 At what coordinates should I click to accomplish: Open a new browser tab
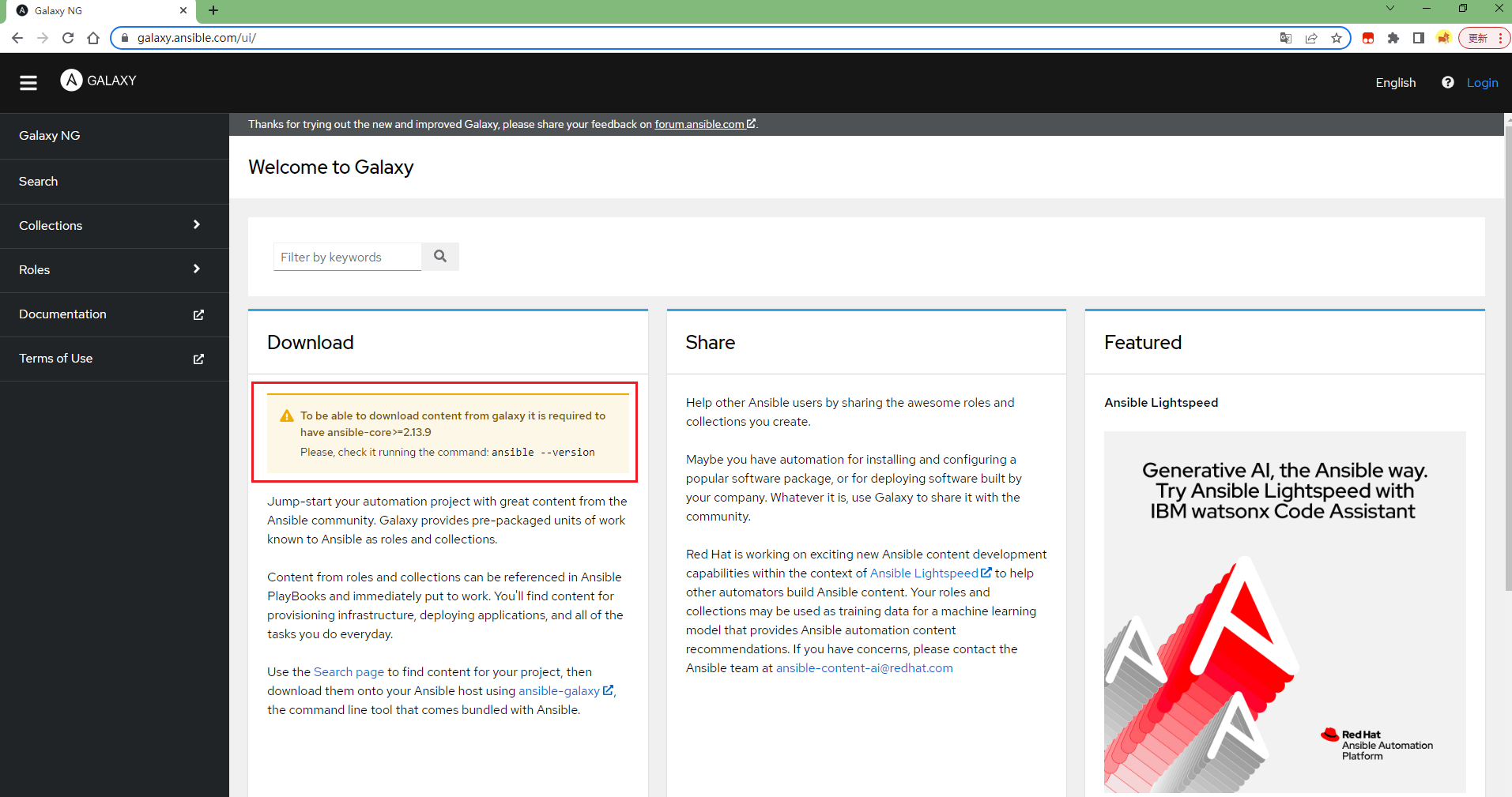213,10
